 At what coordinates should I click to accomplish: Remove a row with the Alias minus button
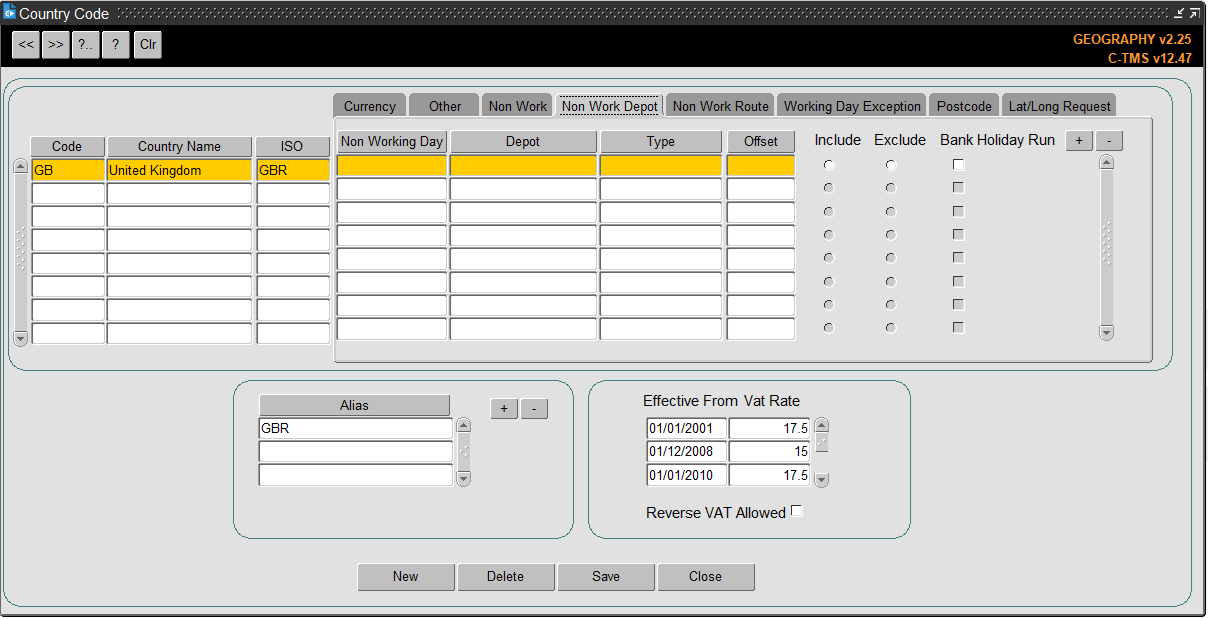(x=535, y=408)
